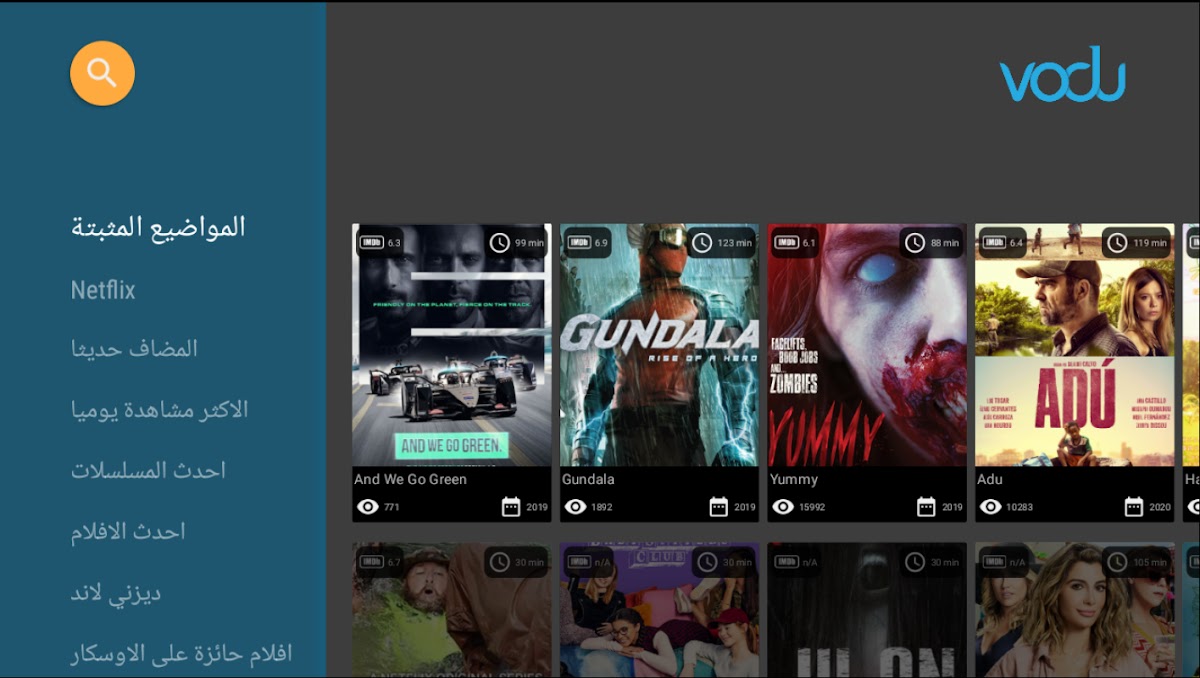The image size is (1200, 678).
Task: Open the Yummy movie poster
Action: coord(867,345)
